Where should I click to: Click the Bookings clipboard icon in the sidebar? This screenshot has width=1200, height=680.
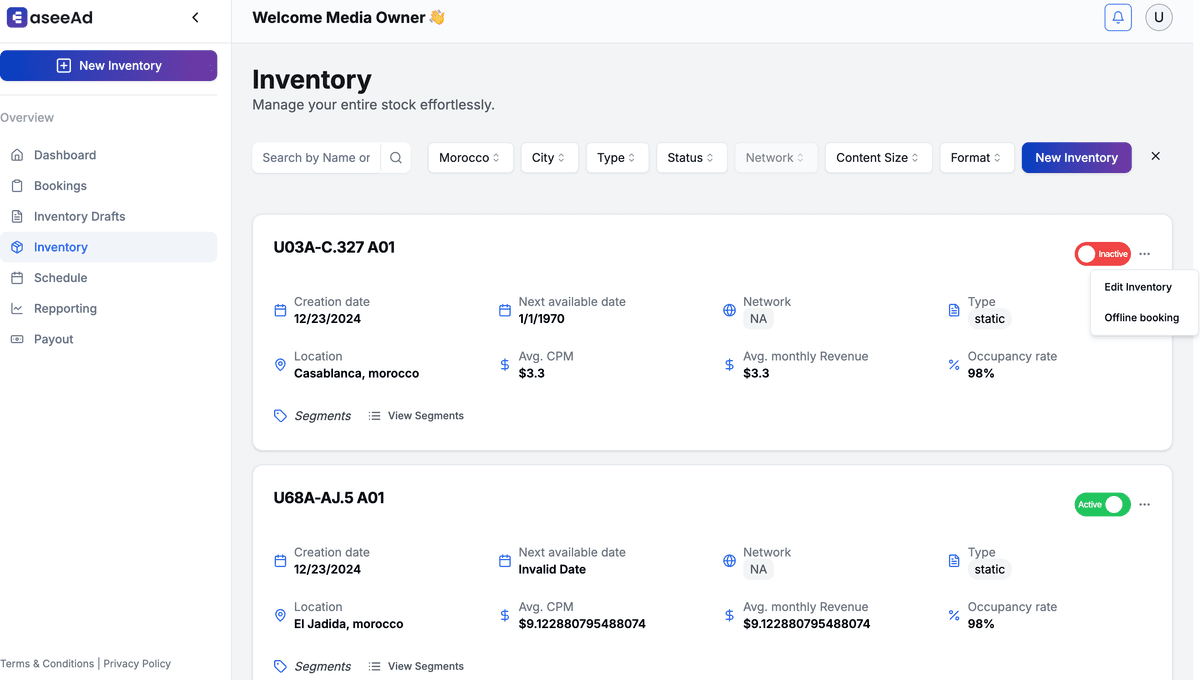point(17,186)
